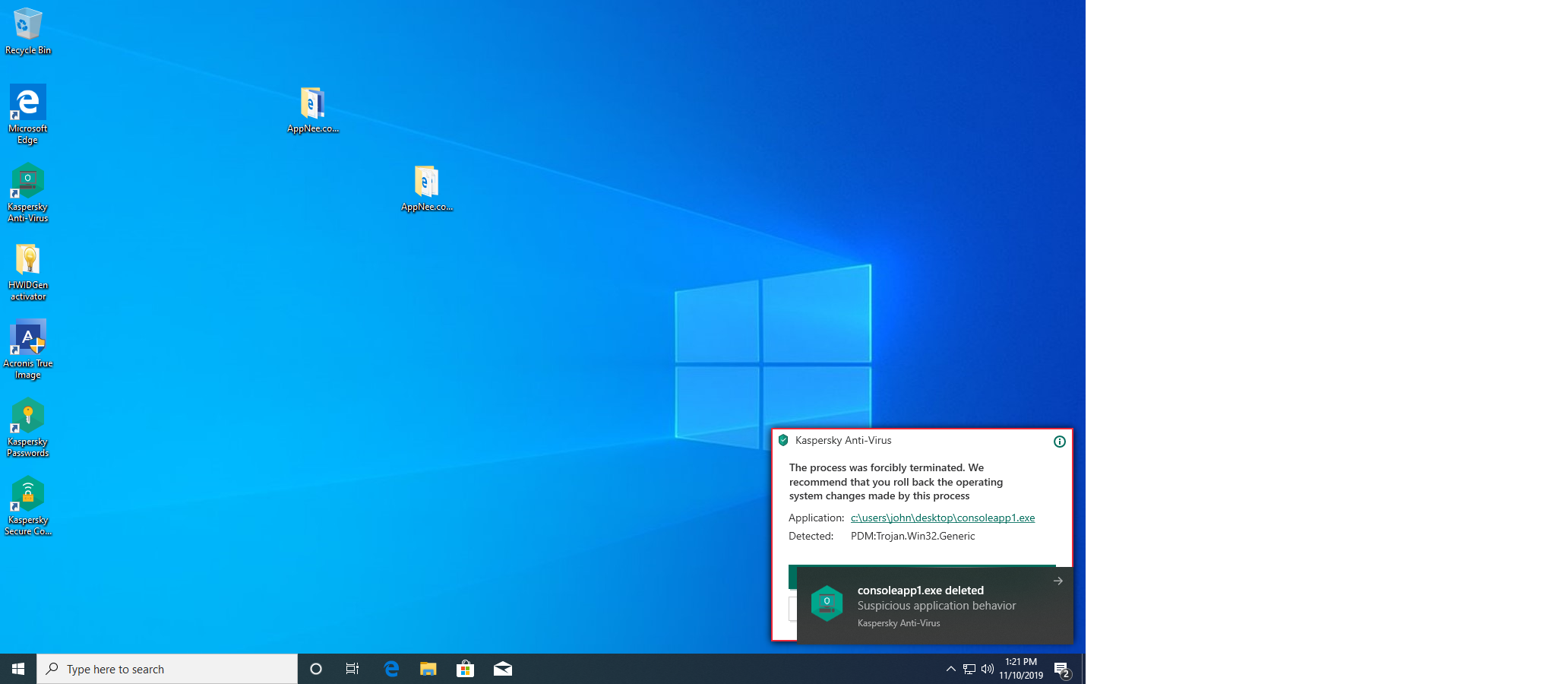
Task: Click the Show desktop strip at the taskbar's end
Action: click(x=1083, y=669)
